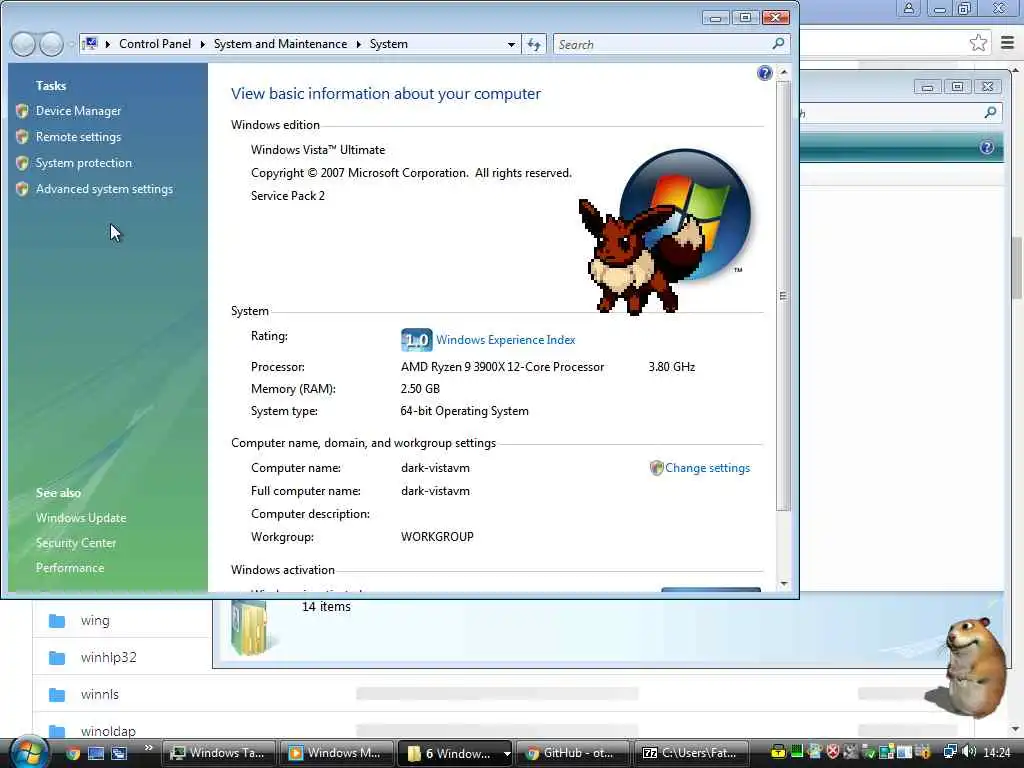Click the refresh button next to address bar
1024x768 pixels.
coord(534,44)
